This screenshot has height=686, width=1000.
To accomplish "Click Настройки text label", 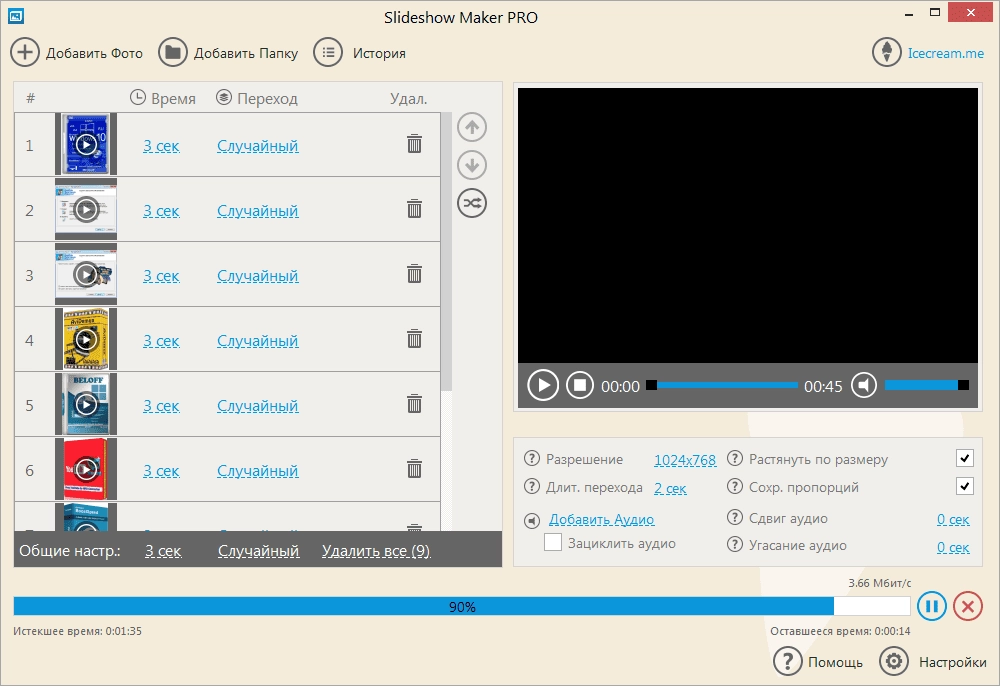I will pos(953,662).
